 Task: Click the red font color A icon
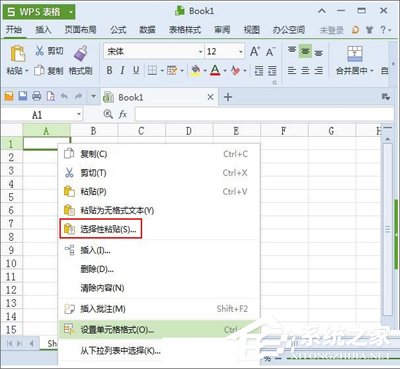pos(215,70)
